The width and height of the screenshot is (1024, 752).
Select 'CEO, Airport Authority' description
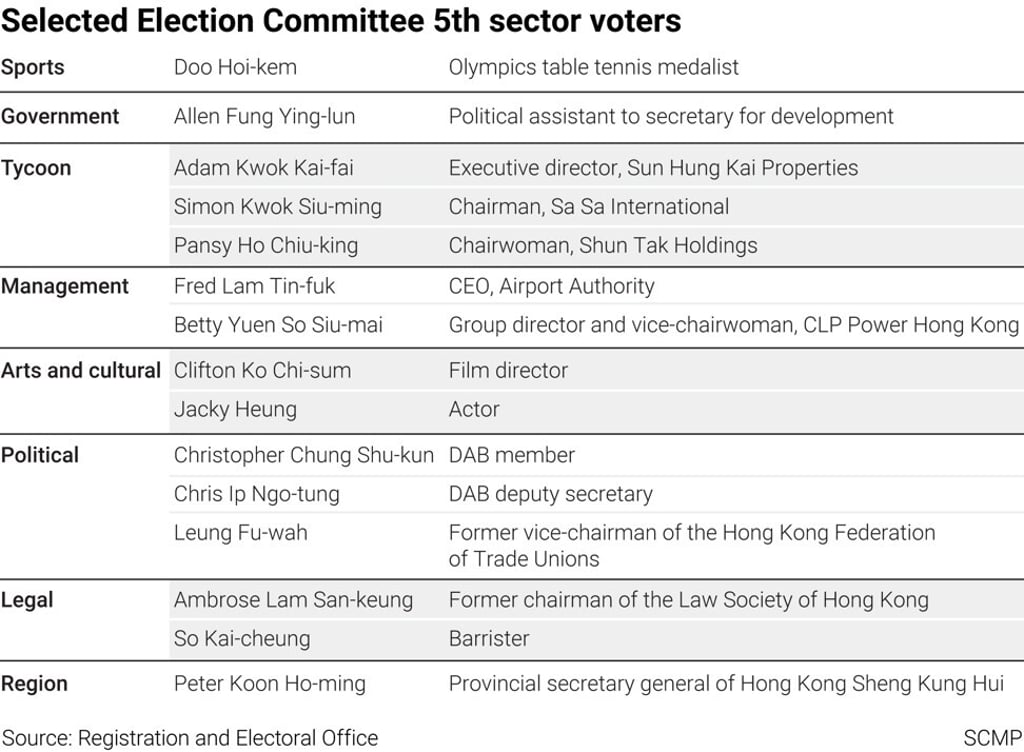(x=551, y=286)
